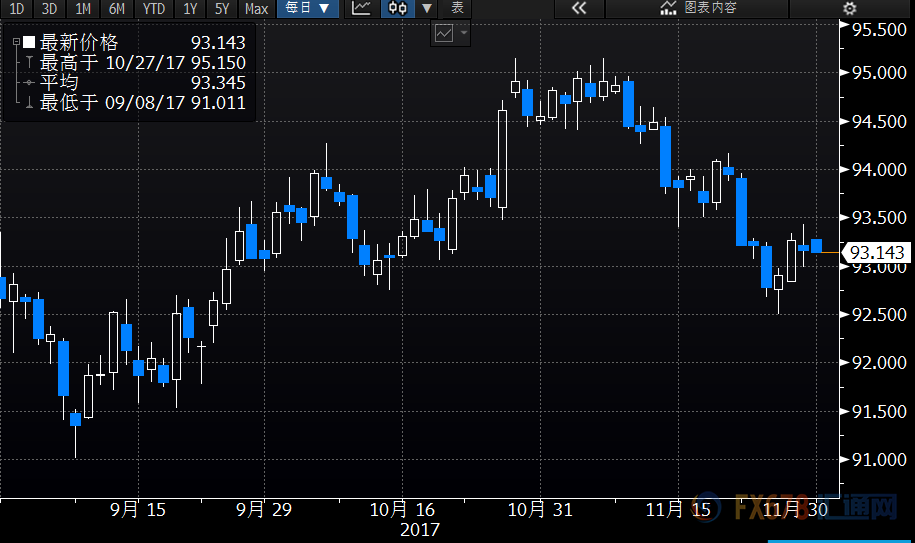Click the 图表内容 chart content icon
915x543 pixels.
coord(669,8)
